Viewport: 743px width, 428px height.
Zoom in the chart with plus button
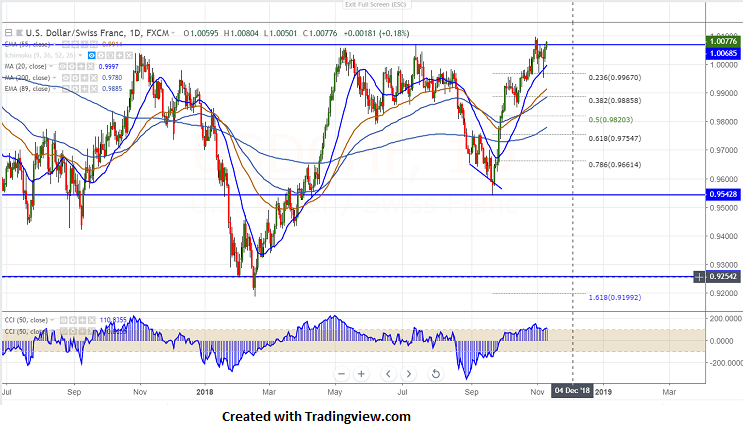point(361,374)
